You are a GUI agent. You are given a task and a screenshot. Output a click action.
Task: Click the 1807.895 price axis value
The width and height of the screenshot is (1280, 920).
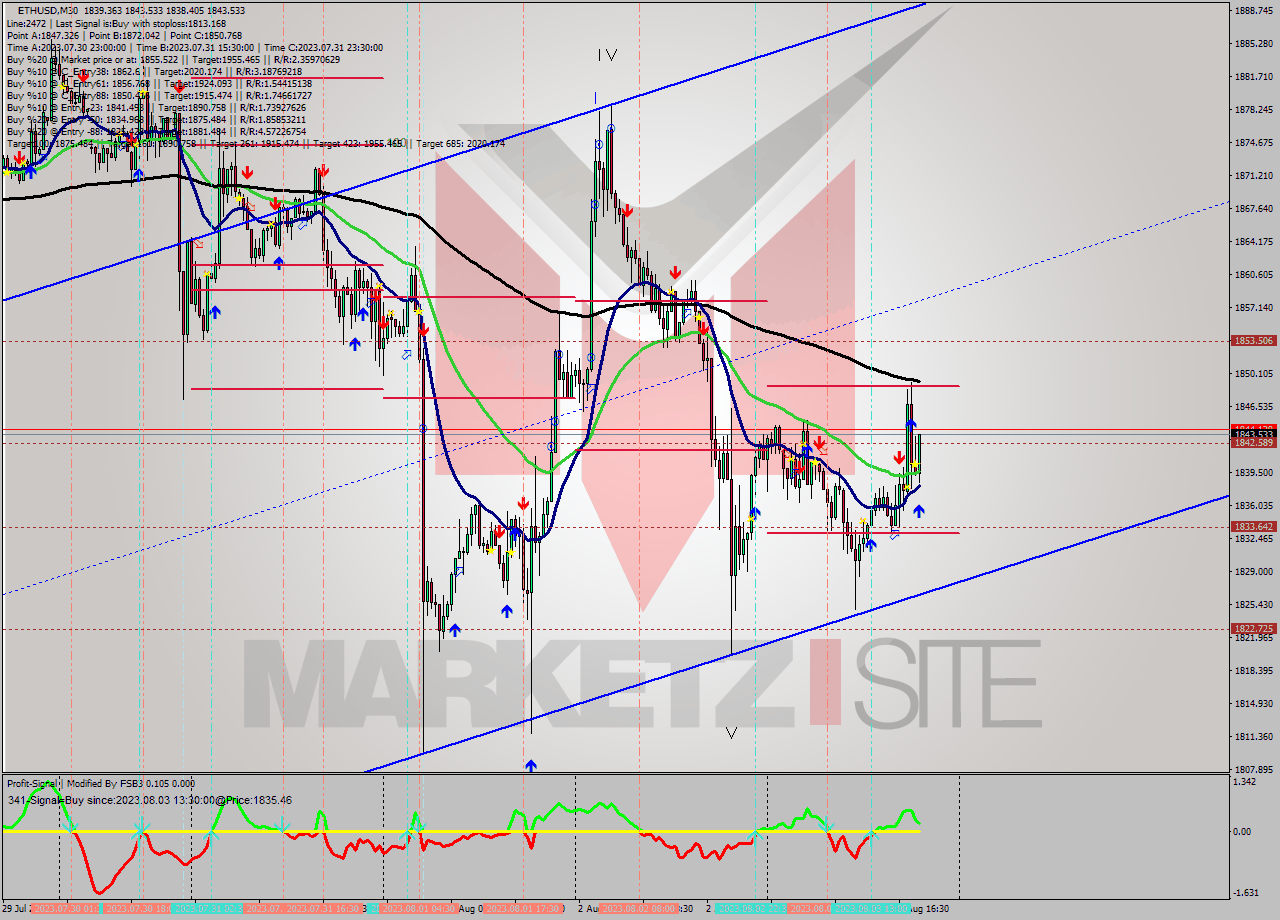[1253, 769]
